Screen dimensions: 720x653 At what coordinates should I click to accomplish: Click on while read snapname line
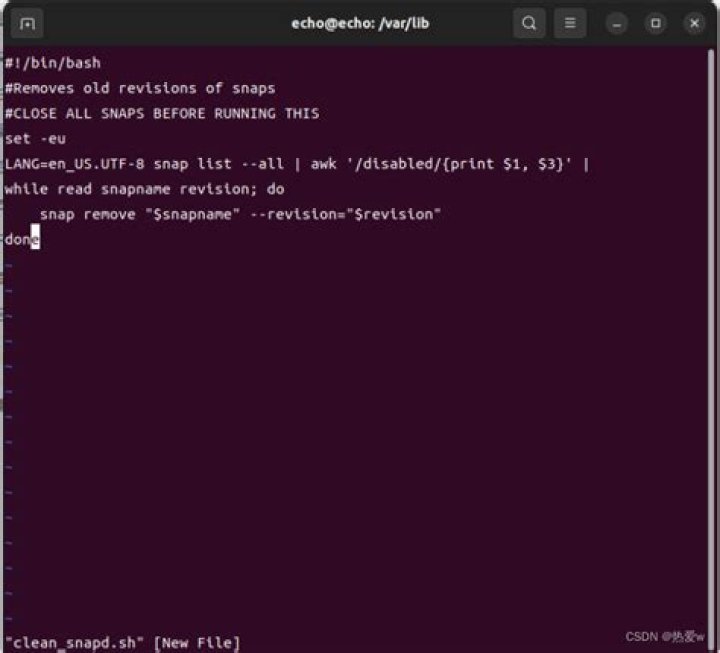(145, 189)
